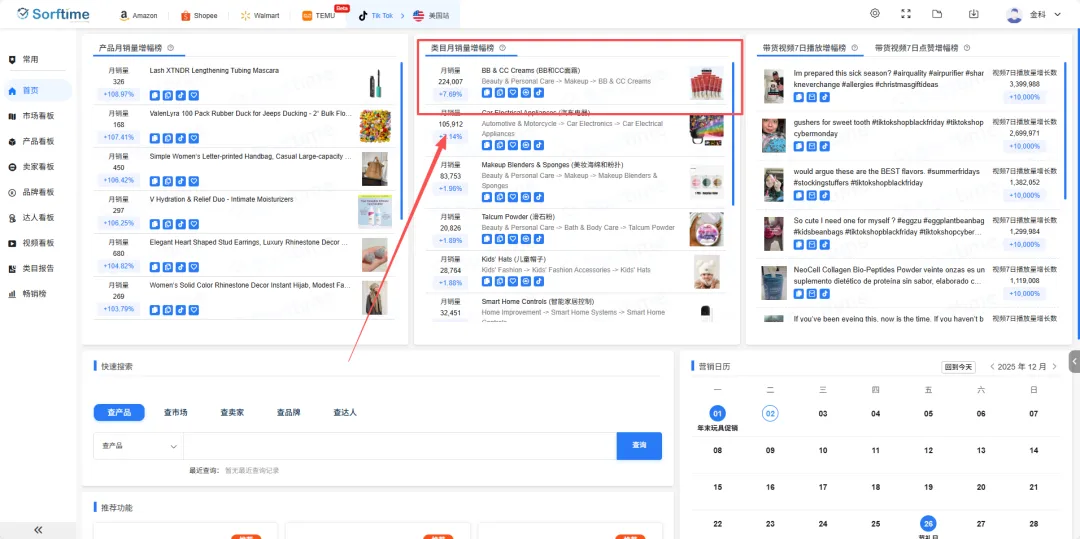Favorite the Lash XTNDR Mascara with heart icon
The height and width of the screenshot is (539, 1080).
click(x=194, y=95)
